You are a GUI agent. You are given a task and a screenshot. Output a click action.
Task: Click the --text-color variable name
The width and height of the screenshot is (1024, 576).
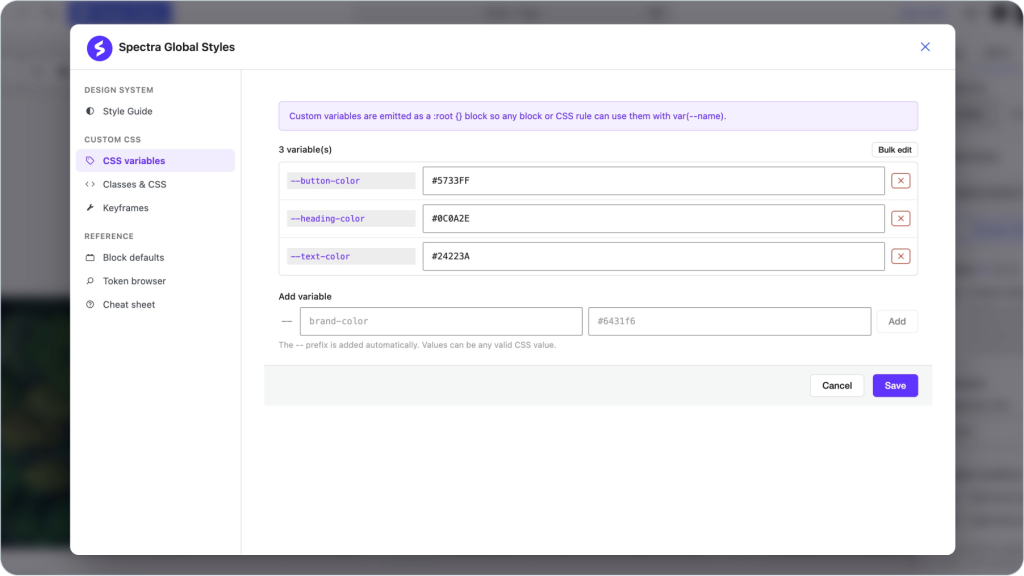click(x=351, y=257)
